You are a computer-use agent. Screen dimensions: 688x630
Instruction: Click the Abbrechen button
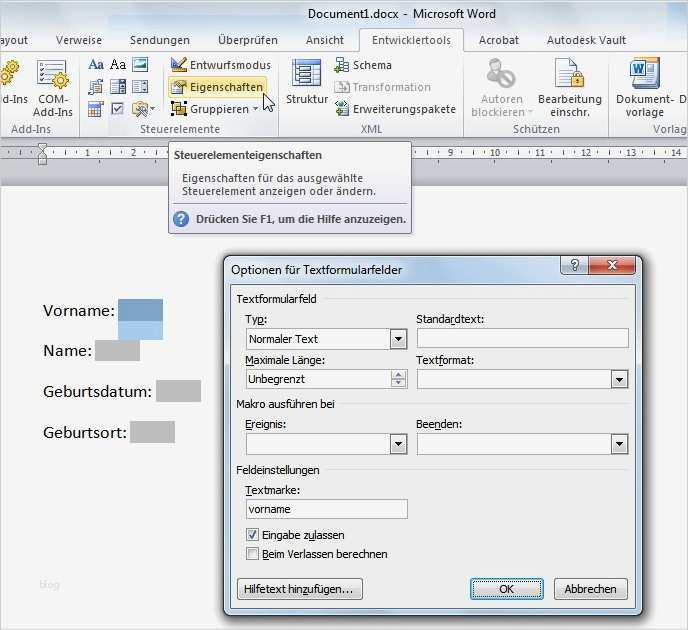(591, 589)
